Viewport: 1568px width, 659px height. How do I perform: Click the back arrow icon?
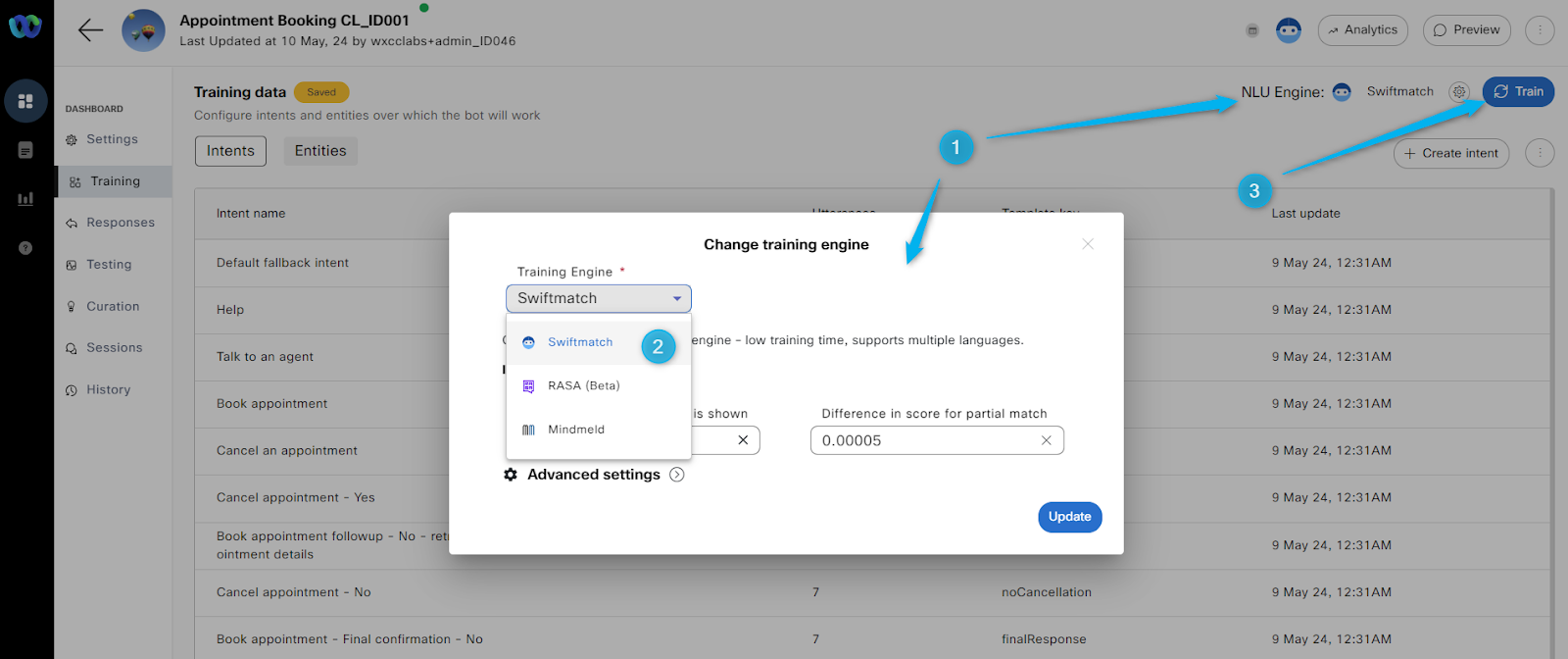90,30
